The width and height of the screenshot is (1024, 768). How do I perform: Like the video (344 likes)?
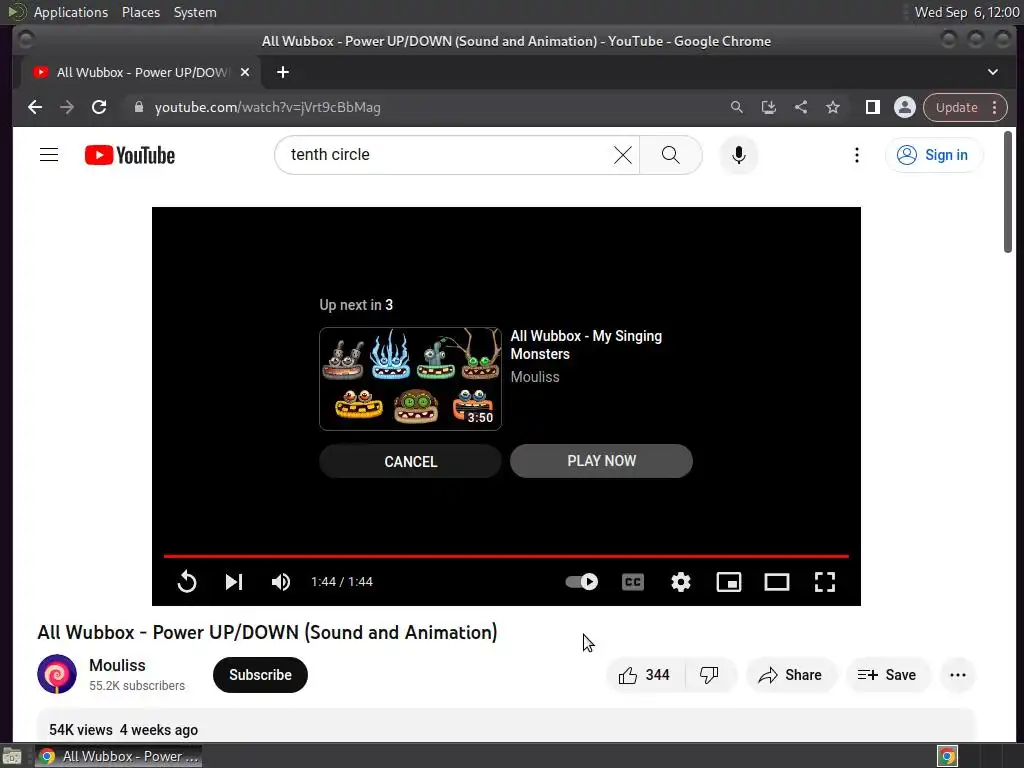(645, 675)
